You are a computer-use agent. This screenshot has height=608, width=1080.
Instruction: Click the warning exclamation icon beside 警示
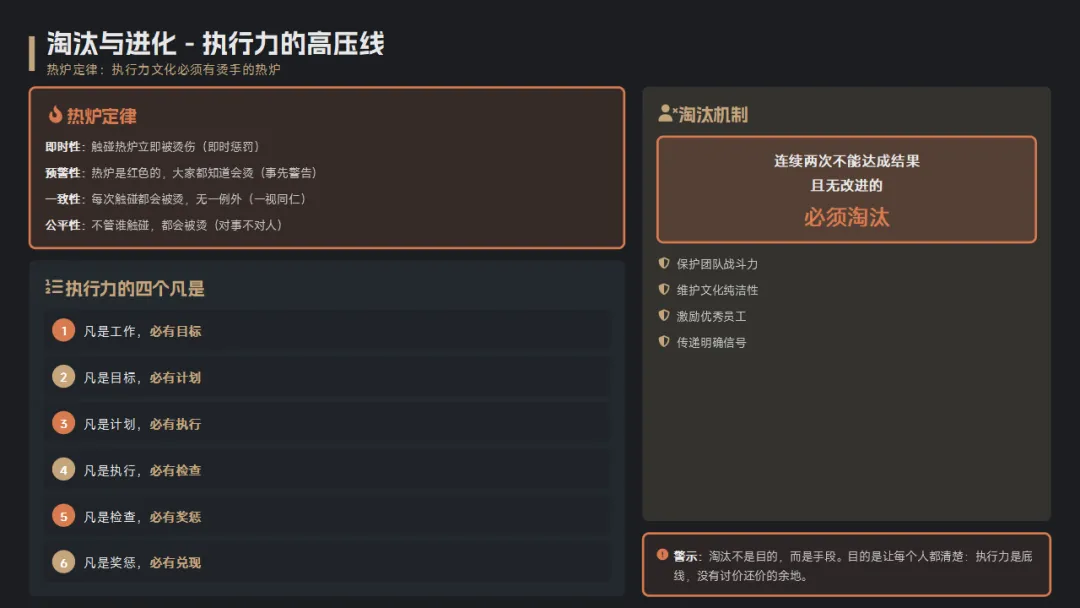(662, 555)
